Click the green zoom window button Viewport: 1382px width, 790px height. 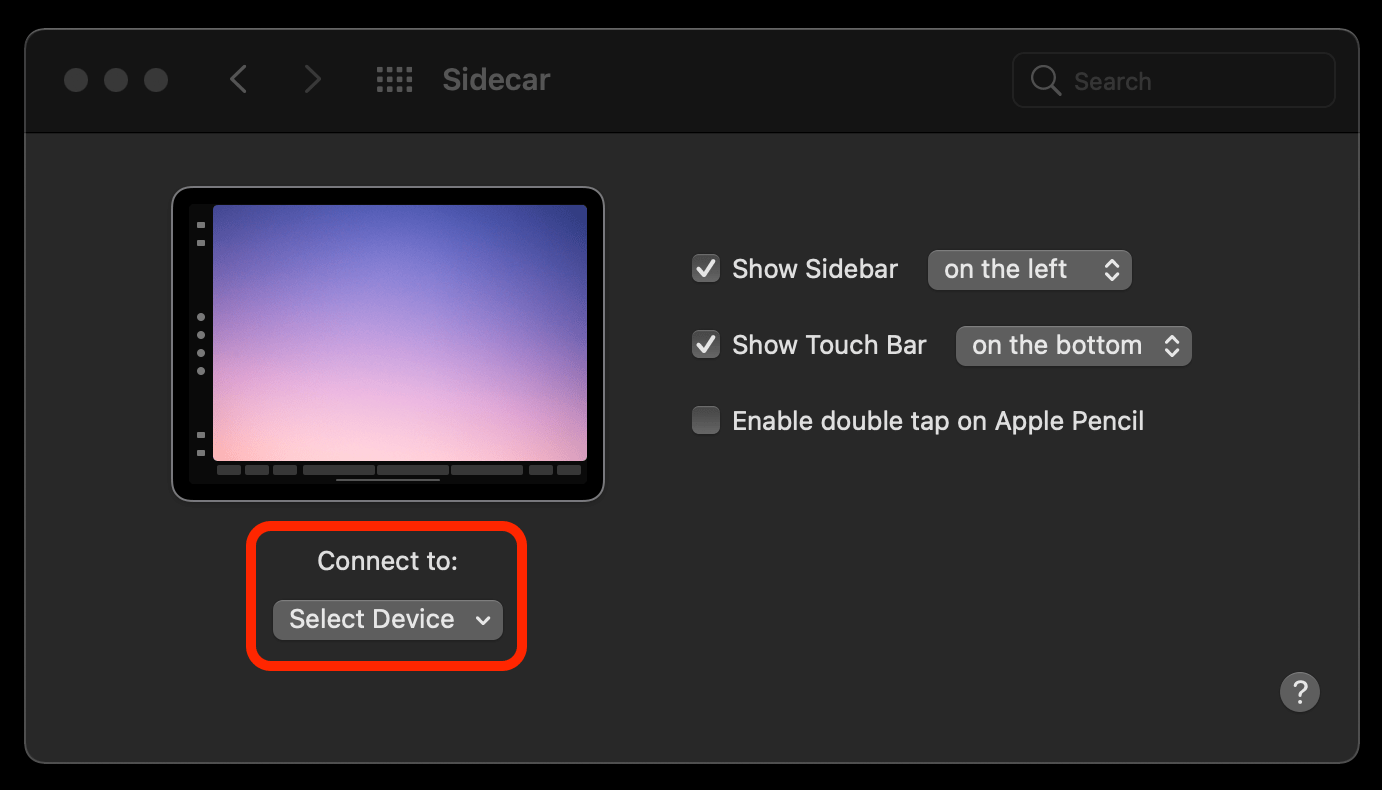156,80
